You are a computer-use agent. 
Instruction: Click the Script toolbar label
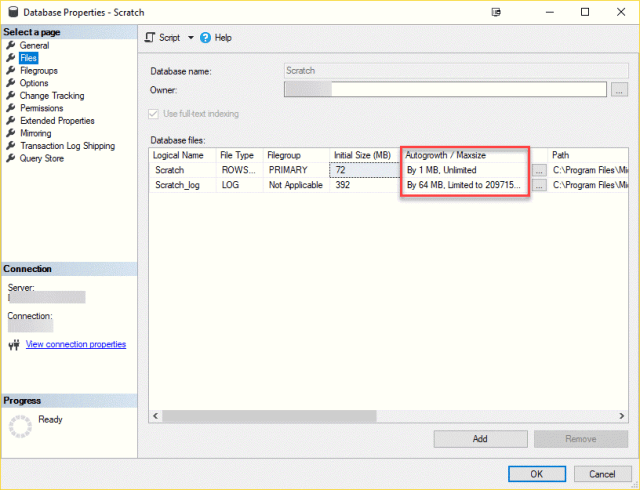[x=169, y=38]
